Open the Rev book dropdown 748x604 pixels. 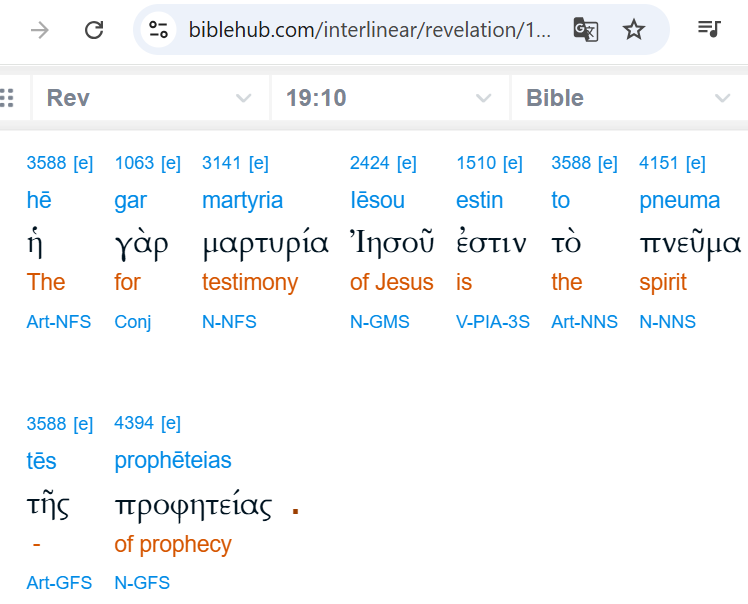[150, 98]
